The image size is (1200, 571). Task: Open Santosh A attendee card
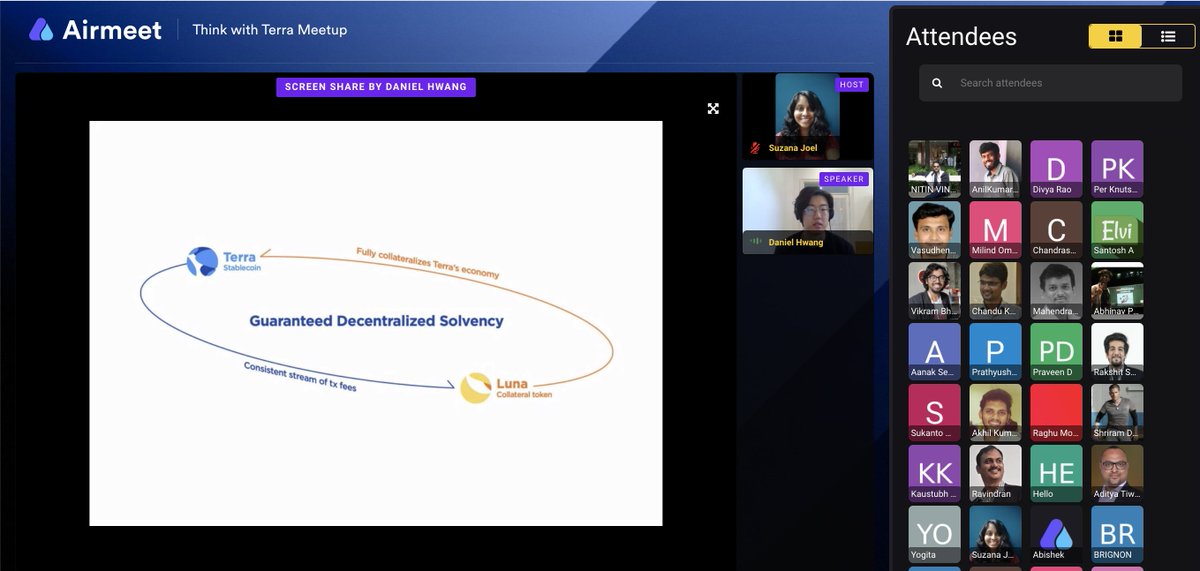point(1118,229)
